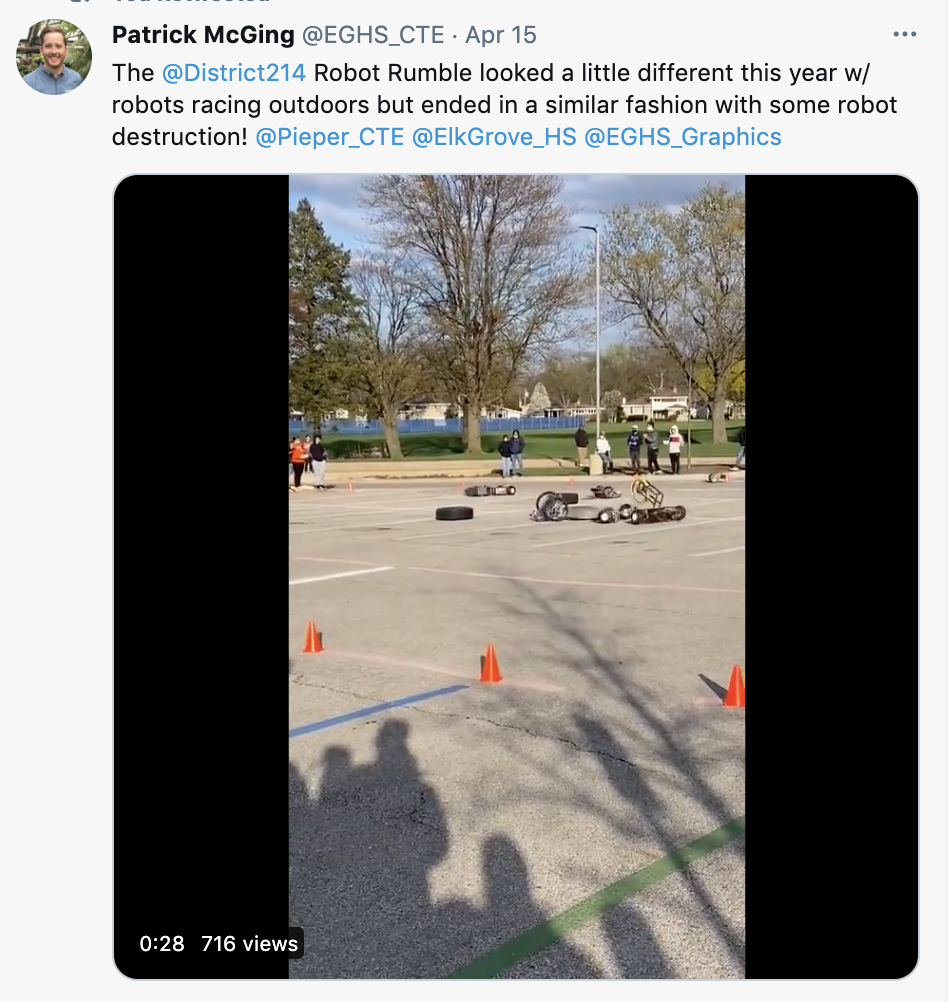Open the tweet via Apr 15 timestamp

coord(501,35)
